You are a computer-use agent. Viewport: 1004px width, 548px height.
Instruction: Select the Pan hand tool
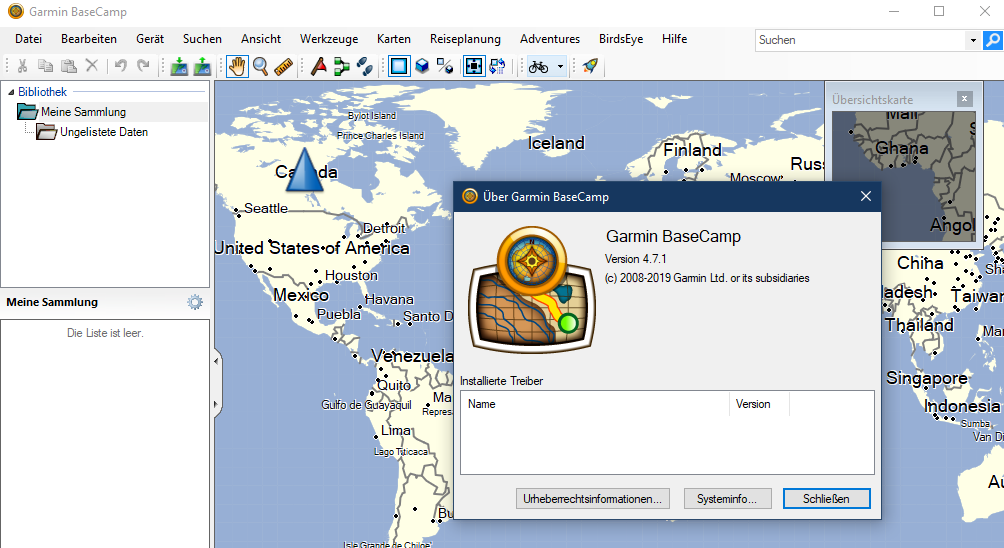[238, 66]
